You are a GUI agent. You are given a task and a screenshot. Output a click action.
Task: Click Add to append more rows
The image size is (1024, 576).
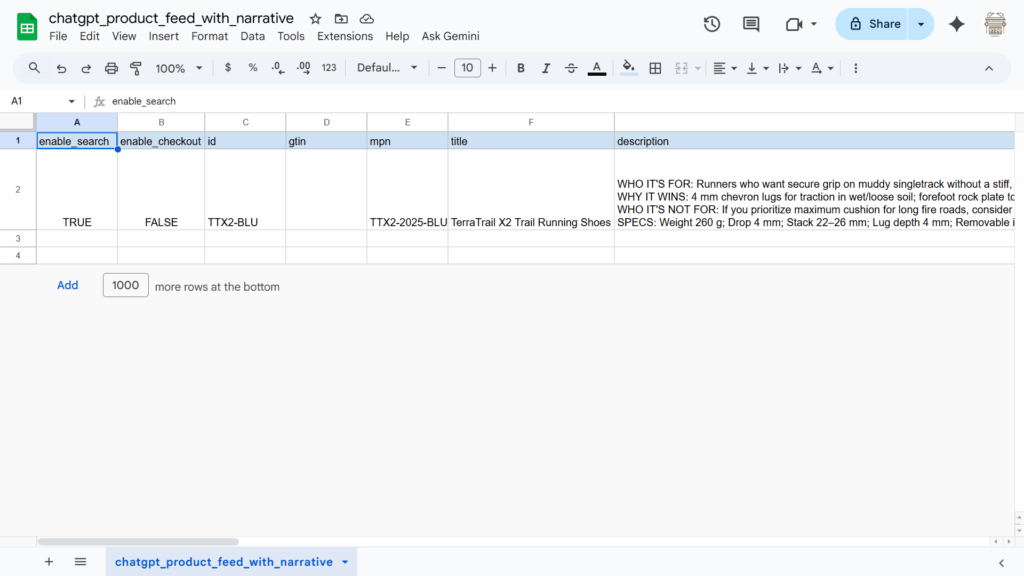click(67, 285)
